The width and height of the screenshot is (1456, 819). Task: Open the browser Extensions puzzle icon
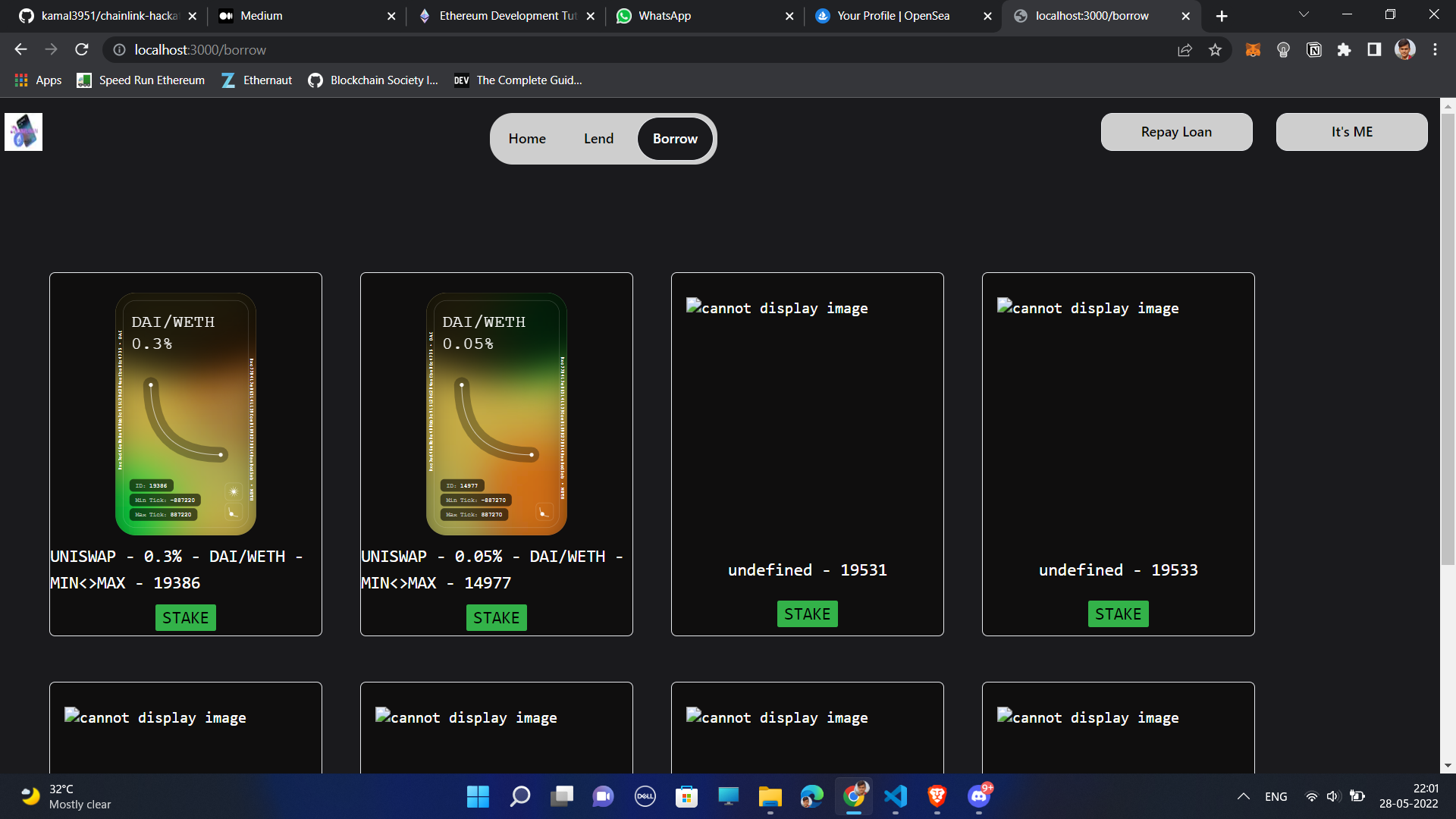1344,50
